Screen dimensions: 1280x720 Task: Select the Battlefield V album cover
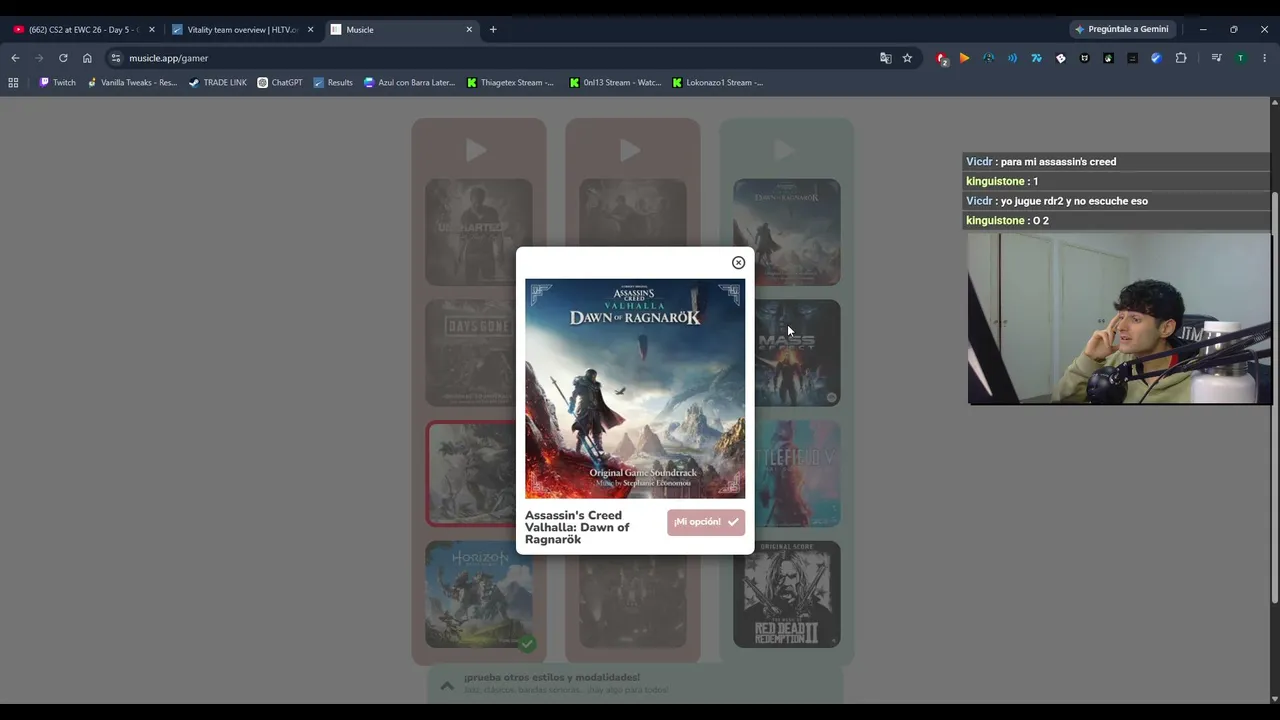(x=797, y=473)
